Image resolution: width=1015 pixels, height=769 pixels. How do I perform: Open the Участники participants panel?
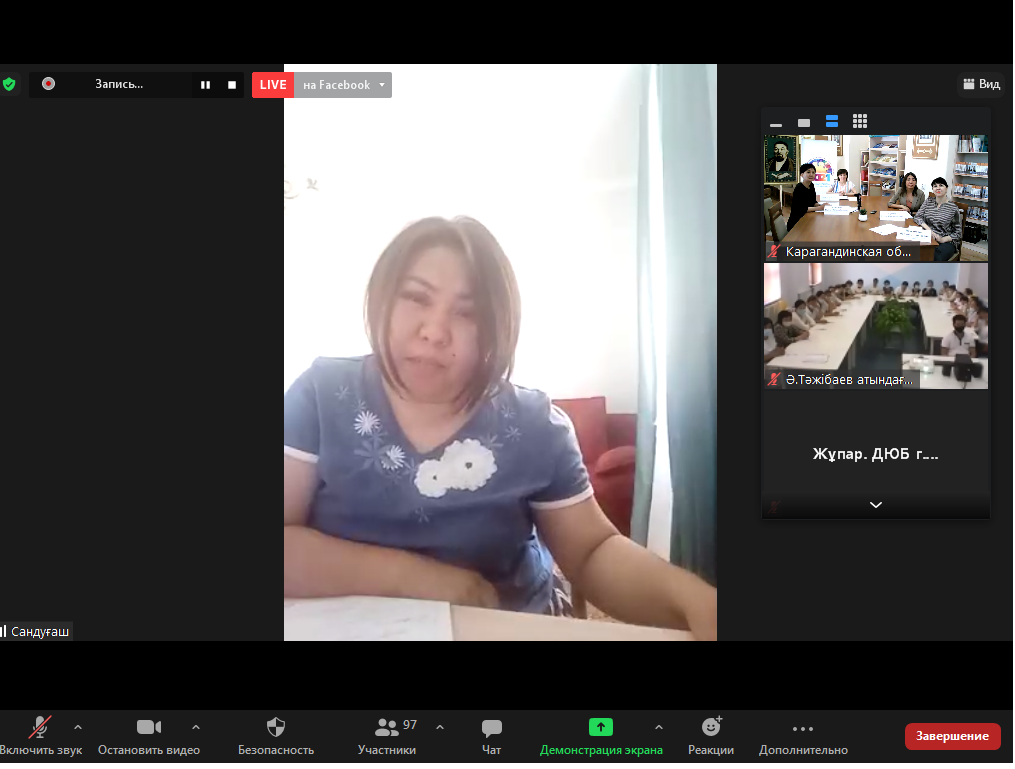[x=387, y=736]
